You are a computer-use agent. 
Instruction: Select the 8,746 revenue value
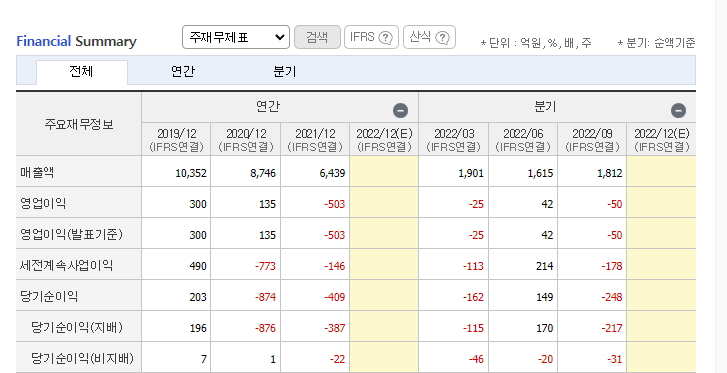pos(263,174)
